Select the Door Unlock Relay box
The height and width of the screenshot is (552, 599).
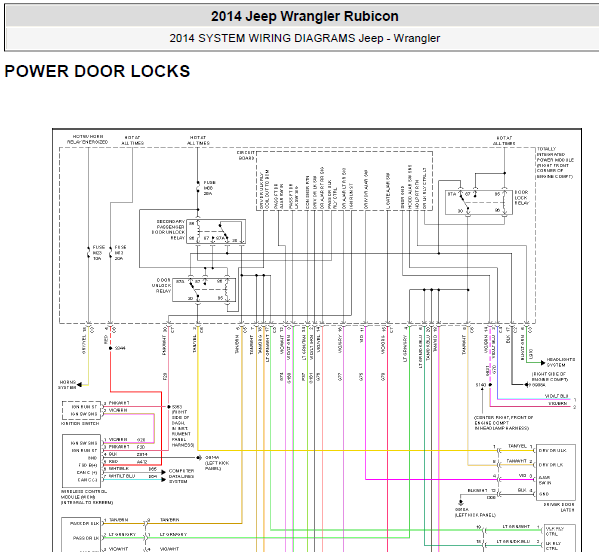click(x=204, y=290)
